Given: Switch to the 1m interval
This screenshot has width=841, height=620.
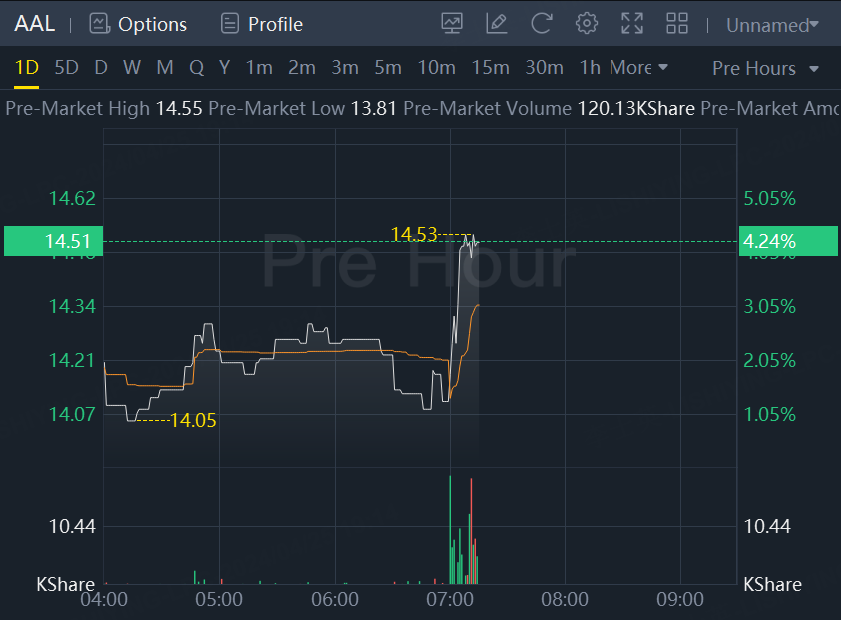Looking at the screenshot, I should point(259,68).
